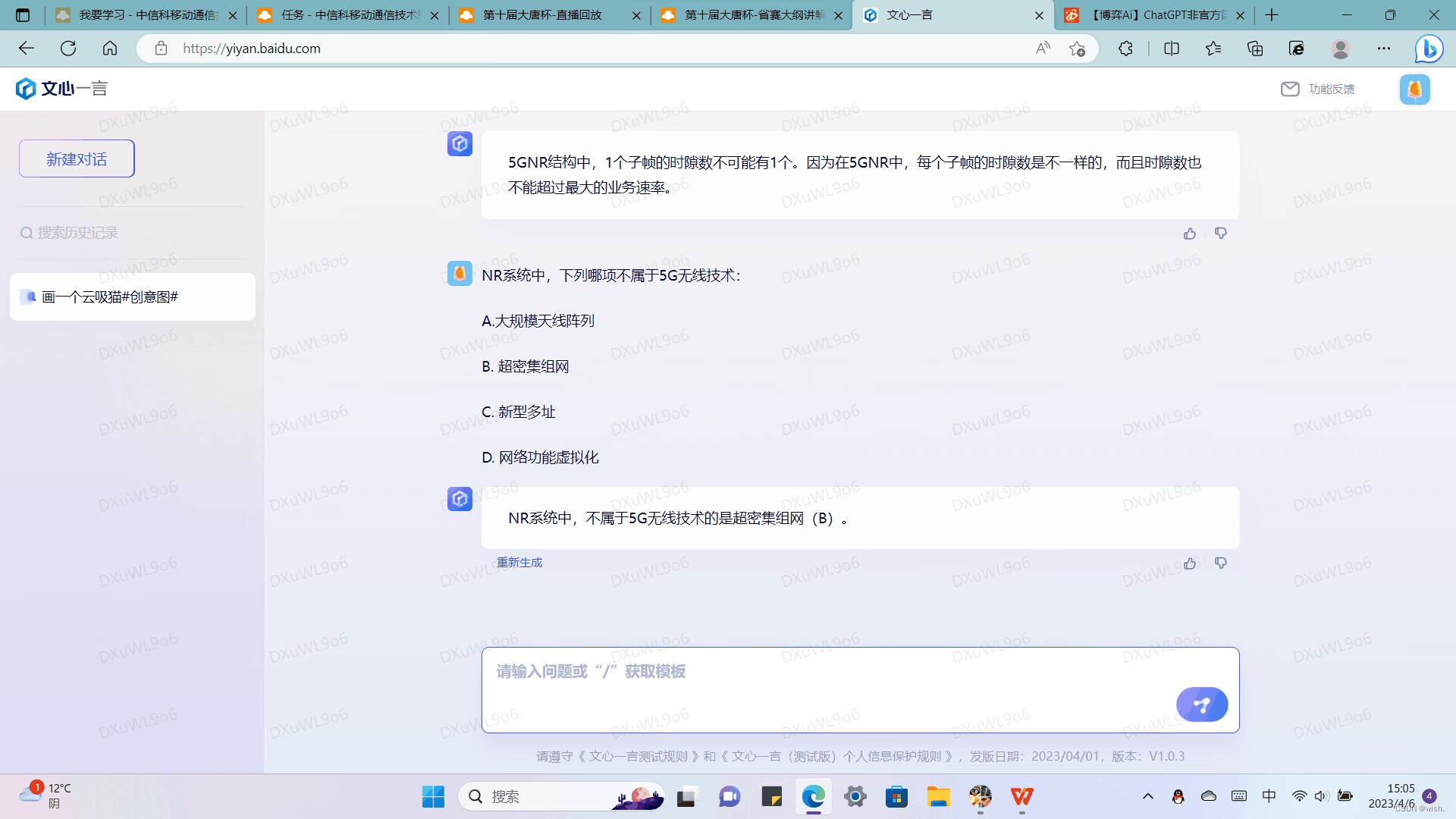1456x819 pixels.
Task: Open Microsoft Store from taskbar
Action: click(896, 796)
